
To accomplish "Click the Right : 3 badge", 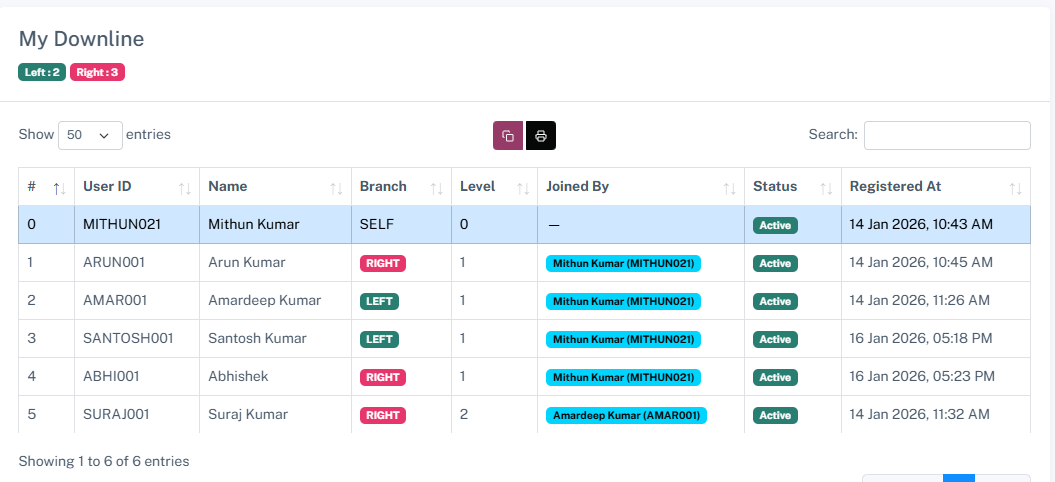I will pos(97,72).
